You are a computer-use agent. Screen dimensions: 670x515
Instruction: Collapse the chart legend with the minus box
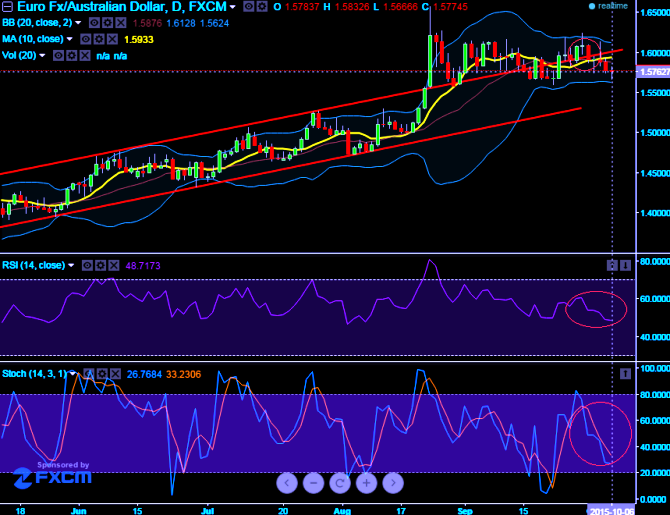[7, 7]
